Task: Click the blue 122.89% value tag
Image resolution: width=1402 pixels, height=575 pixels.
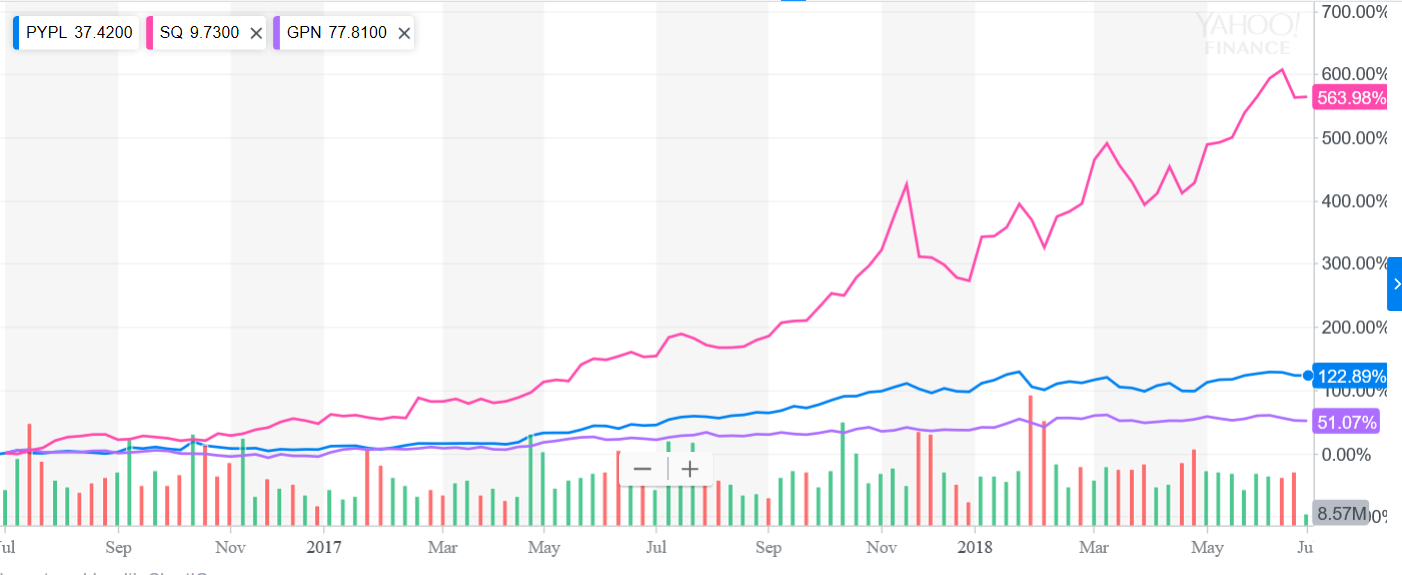Action: 1350,376
